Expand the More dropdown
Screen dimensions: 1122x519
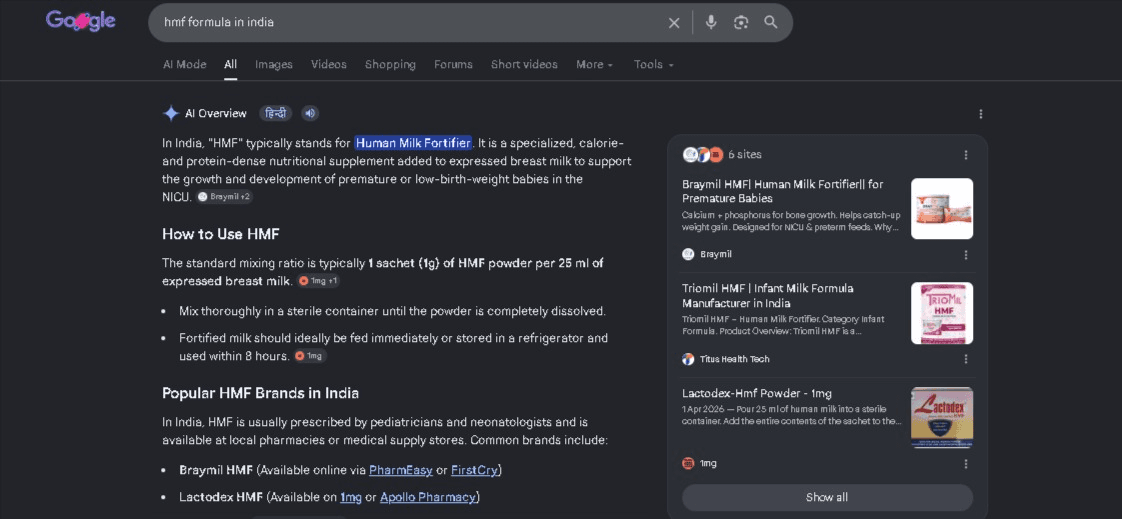pos(595,64)
